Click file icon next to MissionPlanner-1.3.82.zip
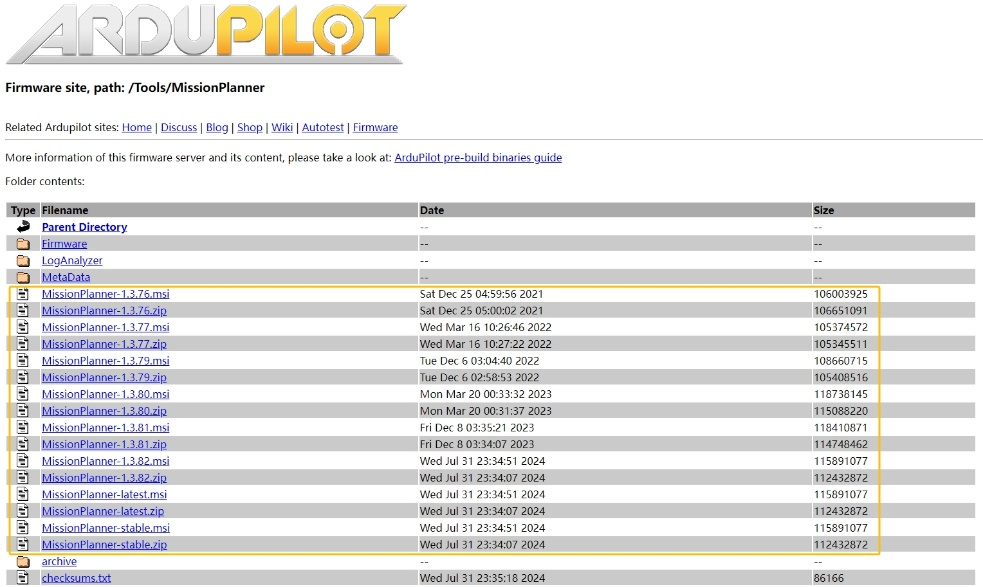This screenshot has height=587, width=983. point(23,477)
